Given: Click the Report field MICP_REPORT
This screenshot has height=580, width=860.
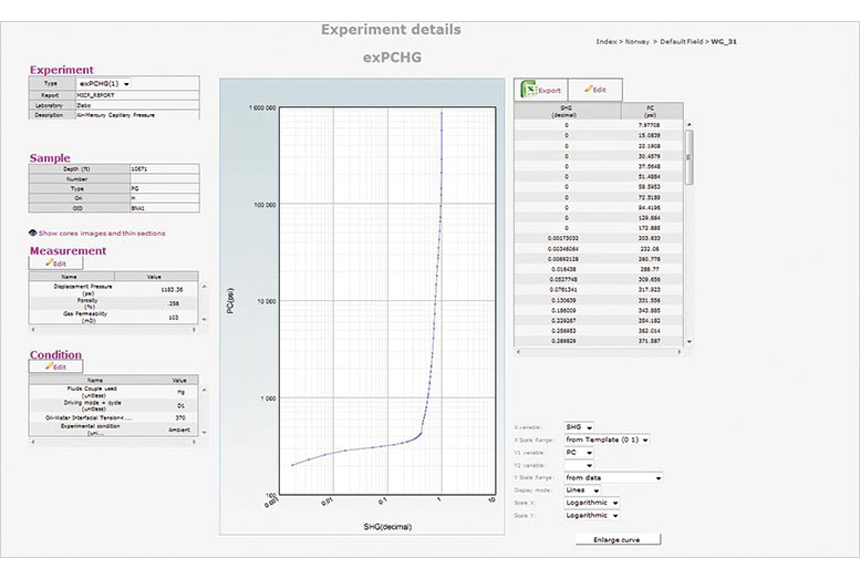Looking at the screenshot, I should [137, 95].
